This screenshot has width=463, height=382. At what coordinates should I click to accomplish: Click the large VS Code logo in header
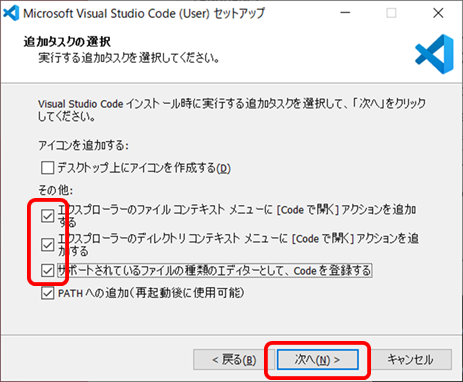(x=434, y=54)
